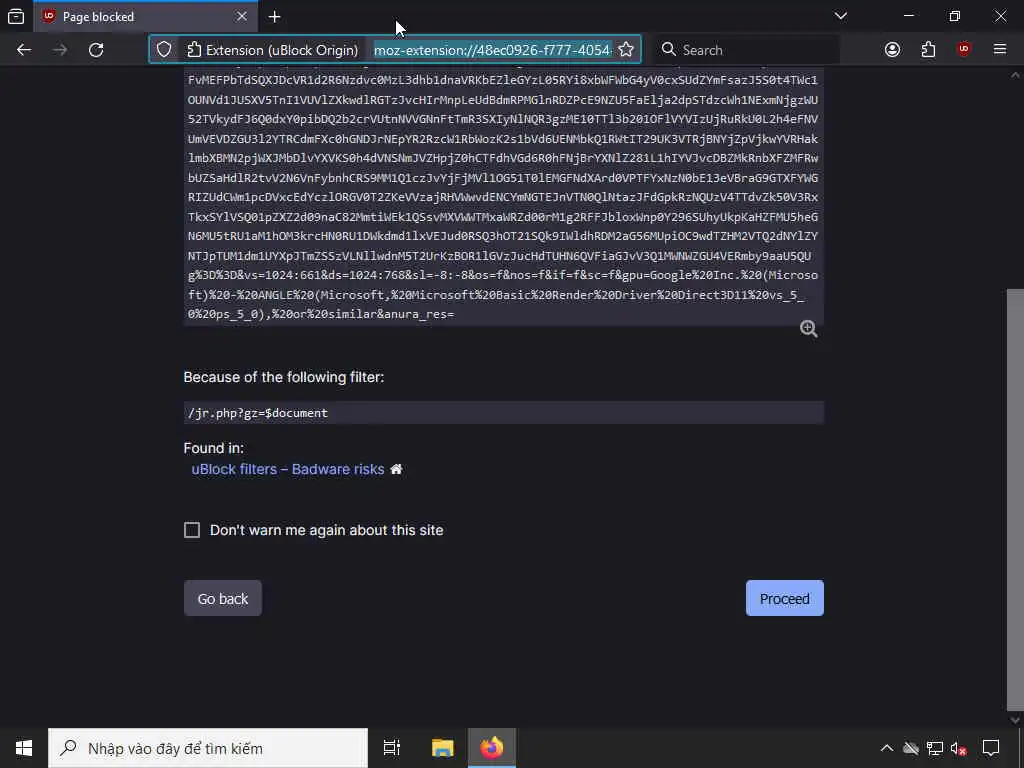
Task: Click the 'Found in:' label
Action: [x=214, y=448]
